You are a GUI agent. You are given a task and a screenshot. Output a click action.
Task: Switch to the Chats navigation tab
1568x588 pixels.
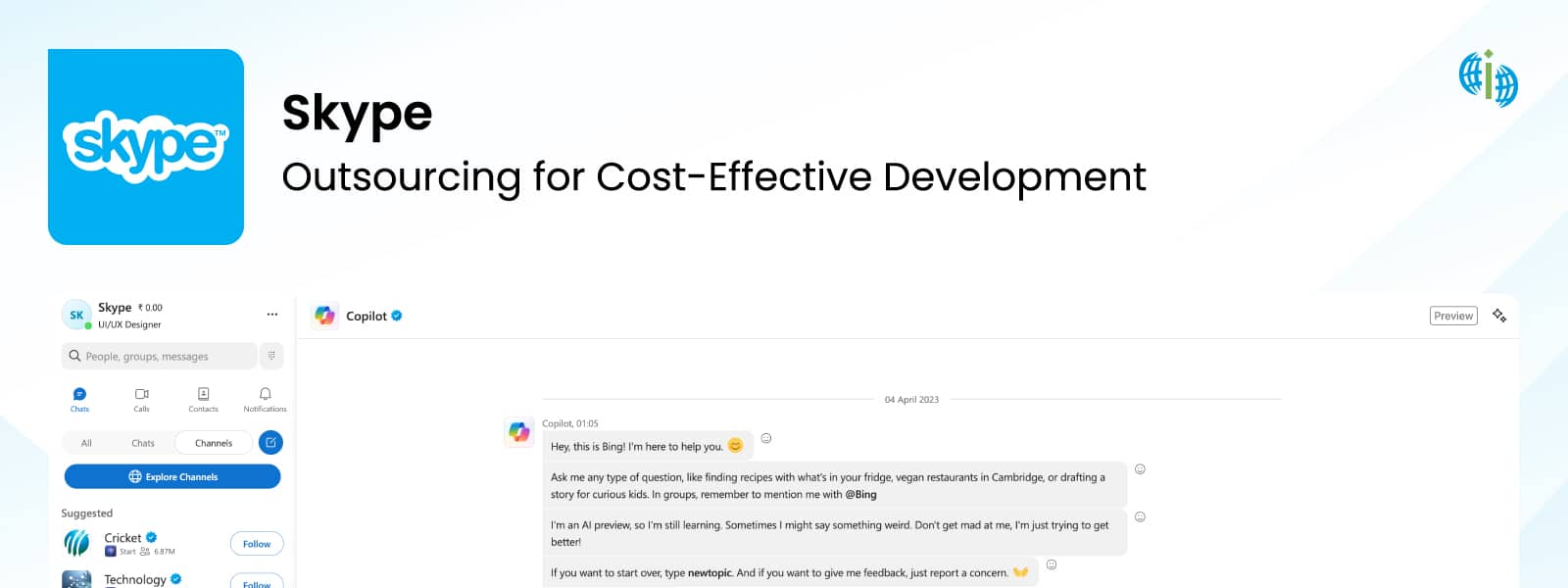(x=79, y=399)
